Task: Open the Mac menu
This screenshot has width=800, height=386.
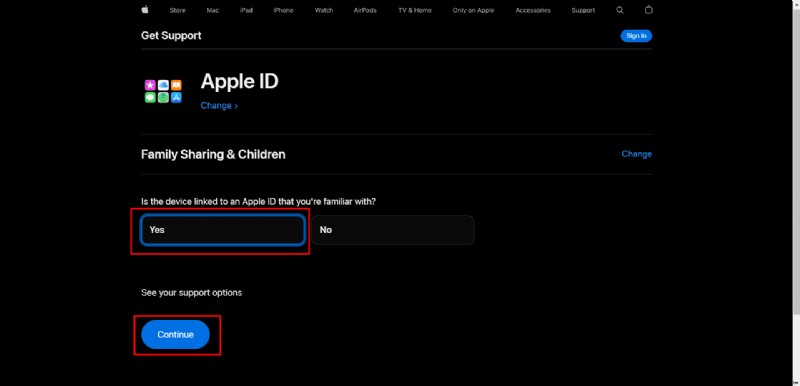Action: [213, 10]
